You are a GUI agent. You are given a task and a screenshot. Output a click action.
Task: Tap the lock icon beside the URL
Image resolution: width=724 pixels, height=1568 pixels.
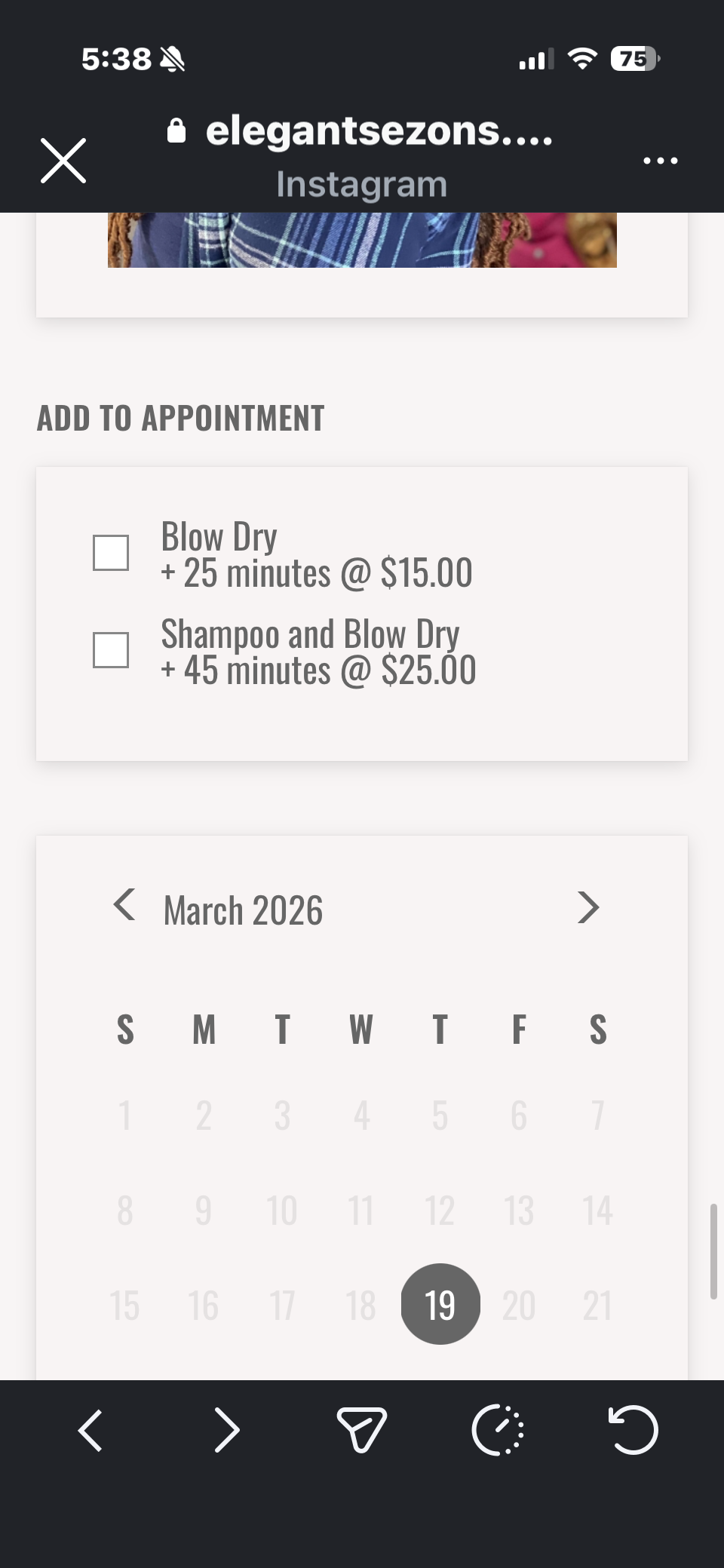coord(176,131)
